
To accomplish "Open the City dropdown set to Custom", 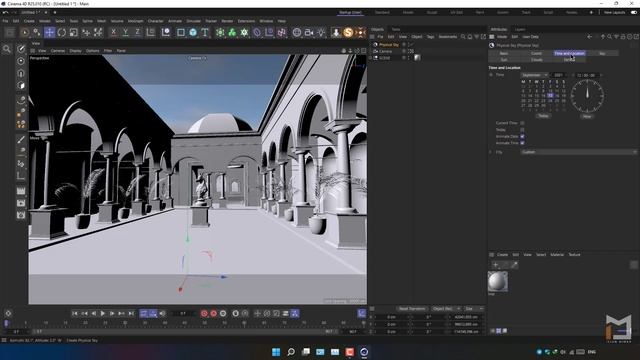I will click(x=578, y=152).
